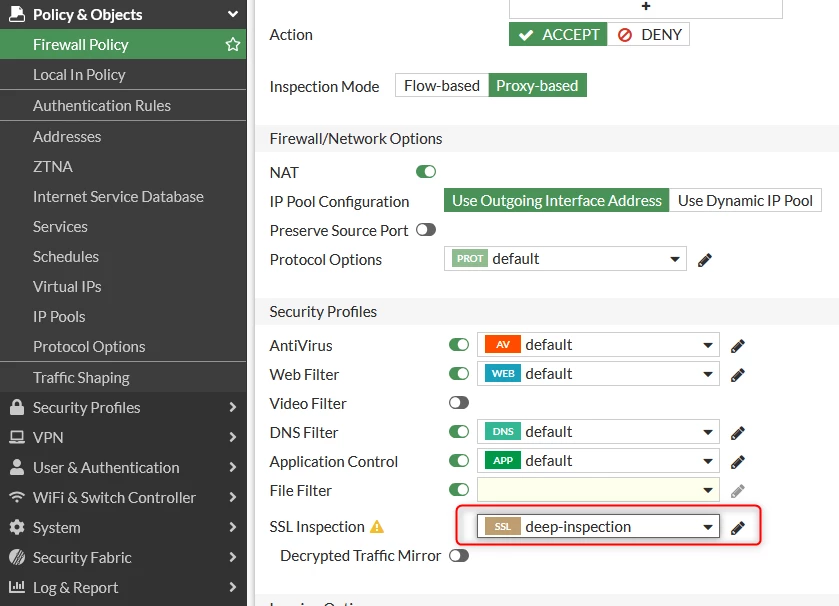Expand the Security Fabric chevron
The height and width of the screenshot is (606, 839).
tap(233, 557)
